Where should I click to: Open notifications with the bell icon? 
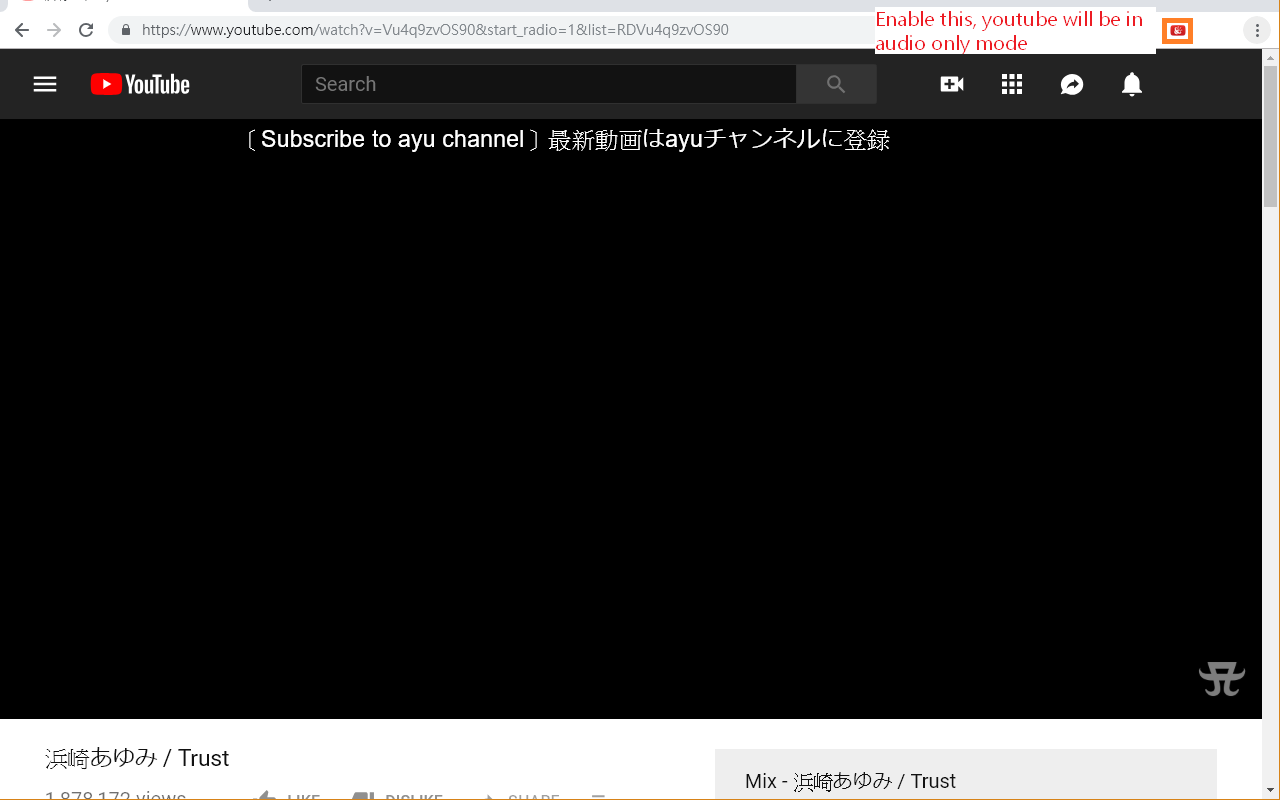click(x=1132, y=84)
